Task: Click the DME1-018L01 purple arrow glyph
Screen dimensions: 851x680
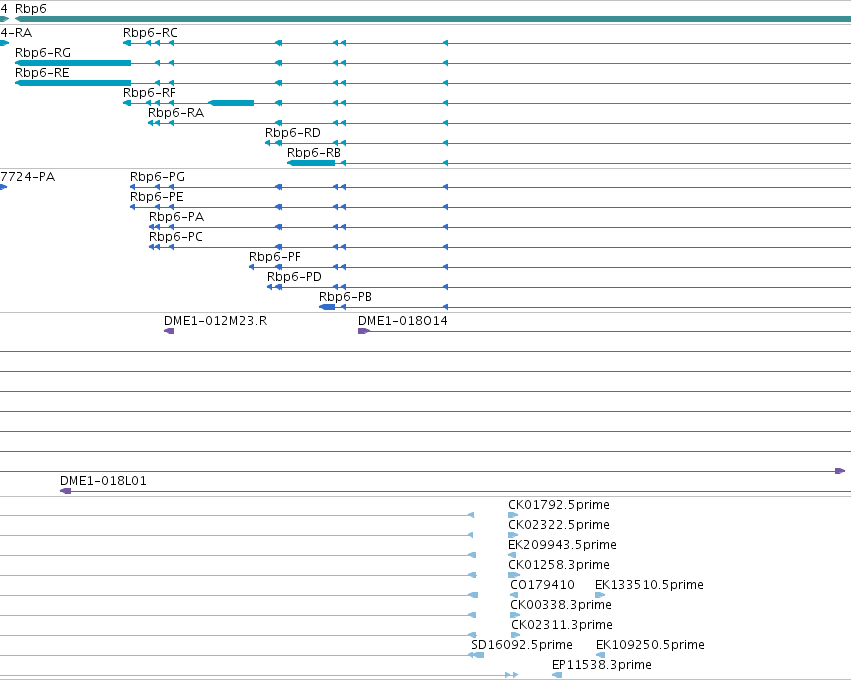Action: [x=66, y=491]
